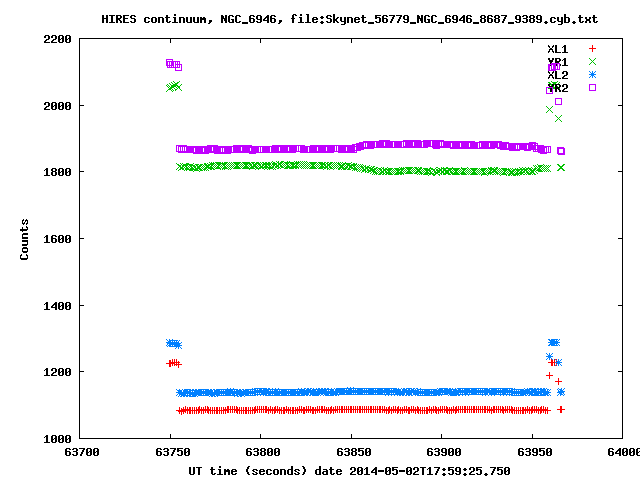Select the XL1 legend label
The image size is (640, 480).
[558, 49]
